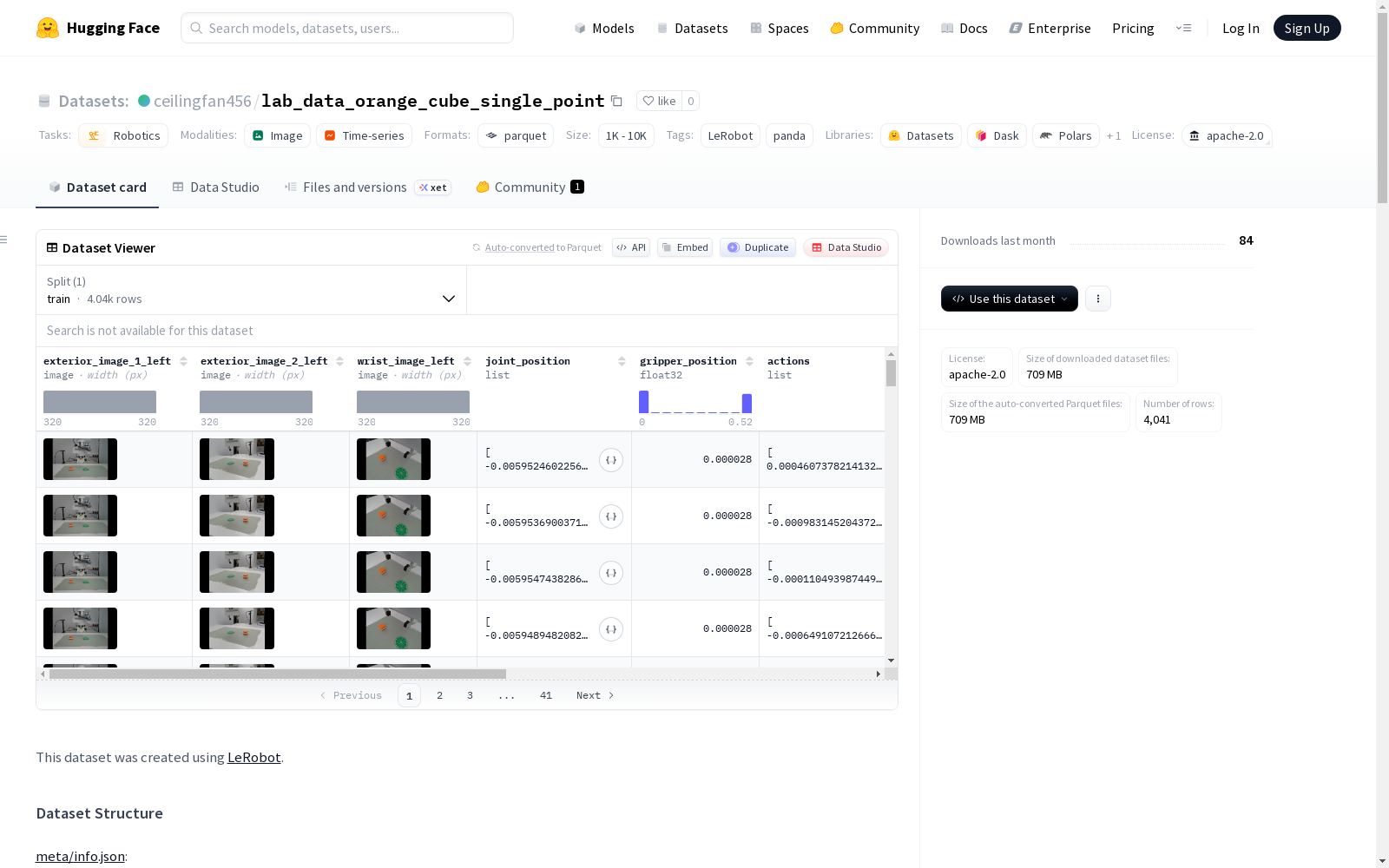The width and height of the screenshot is (1389, 868).
Task: Click the exterior_image_1_left width histogram bar
Action: click(100, 402)
